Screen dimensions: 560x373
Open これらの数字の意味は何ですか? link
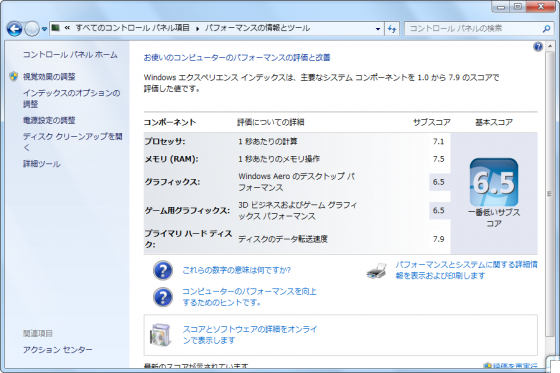(236, 270)
